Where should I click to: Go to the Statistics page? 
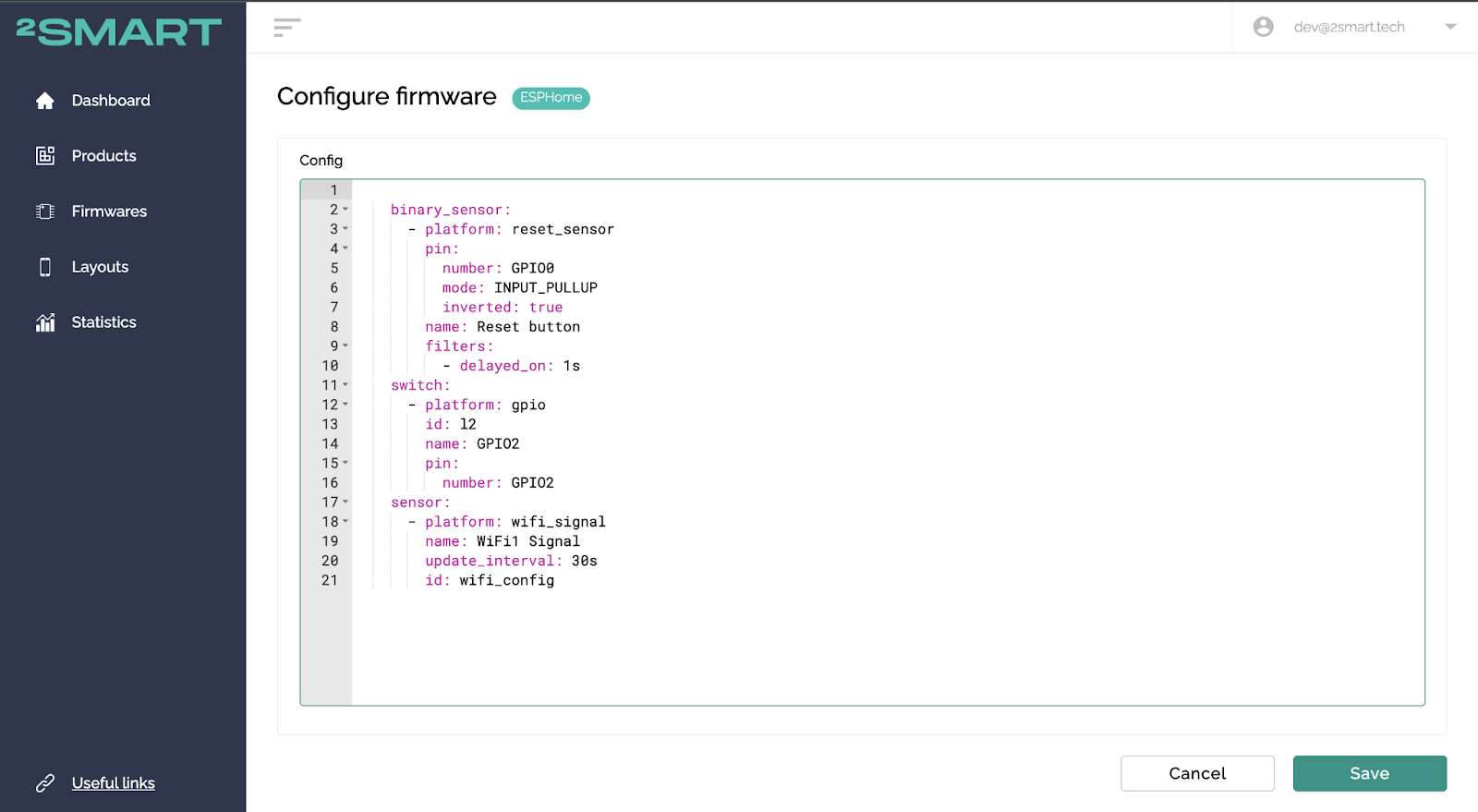coord(103,322)
